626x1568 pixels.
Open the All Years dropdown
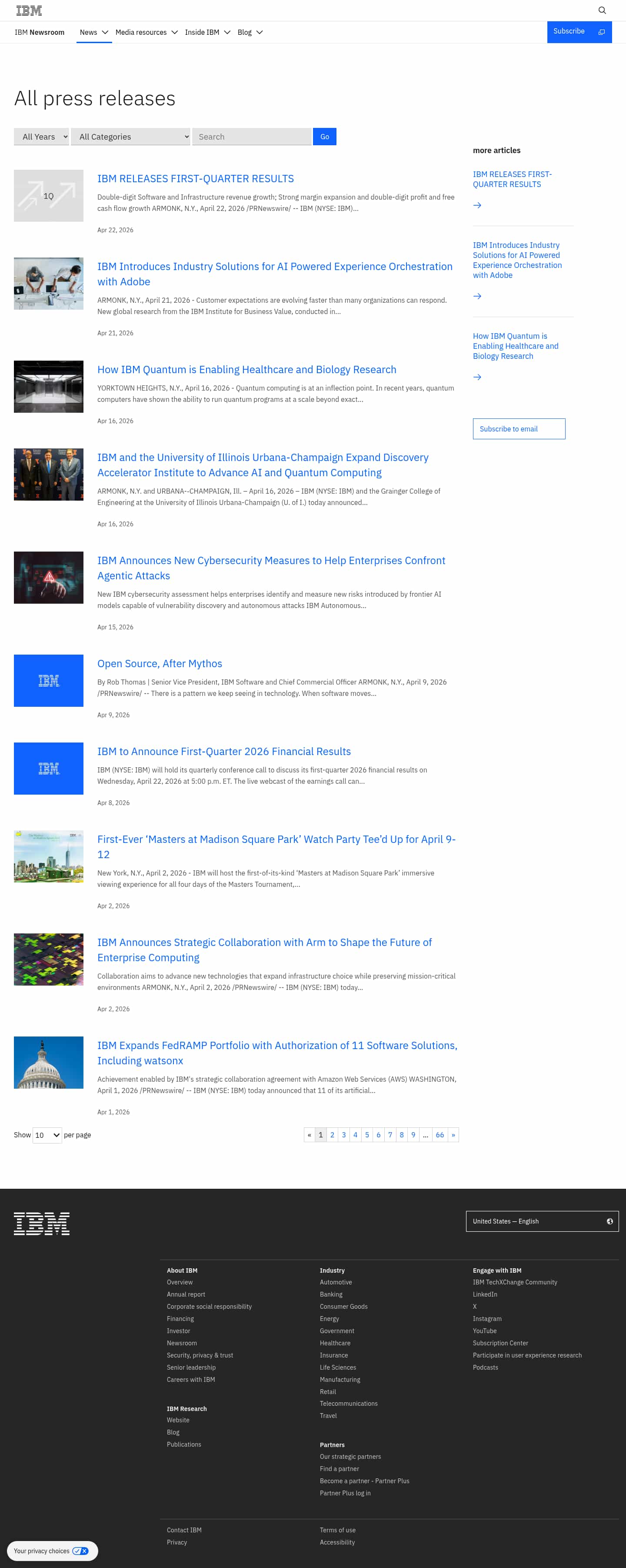tap(41, 136)
